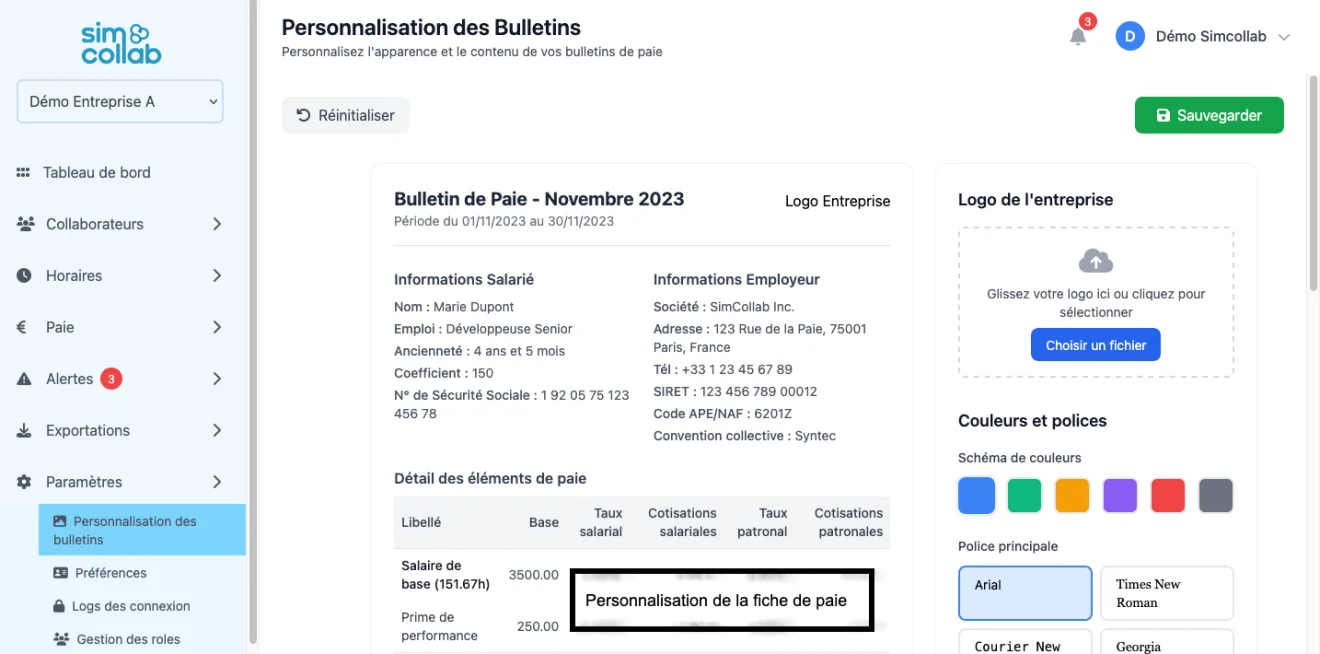Click the Collaborateurs people icon
This screenshot has height=654, width=1320.
pyautogui.click(x=25, y=224)
